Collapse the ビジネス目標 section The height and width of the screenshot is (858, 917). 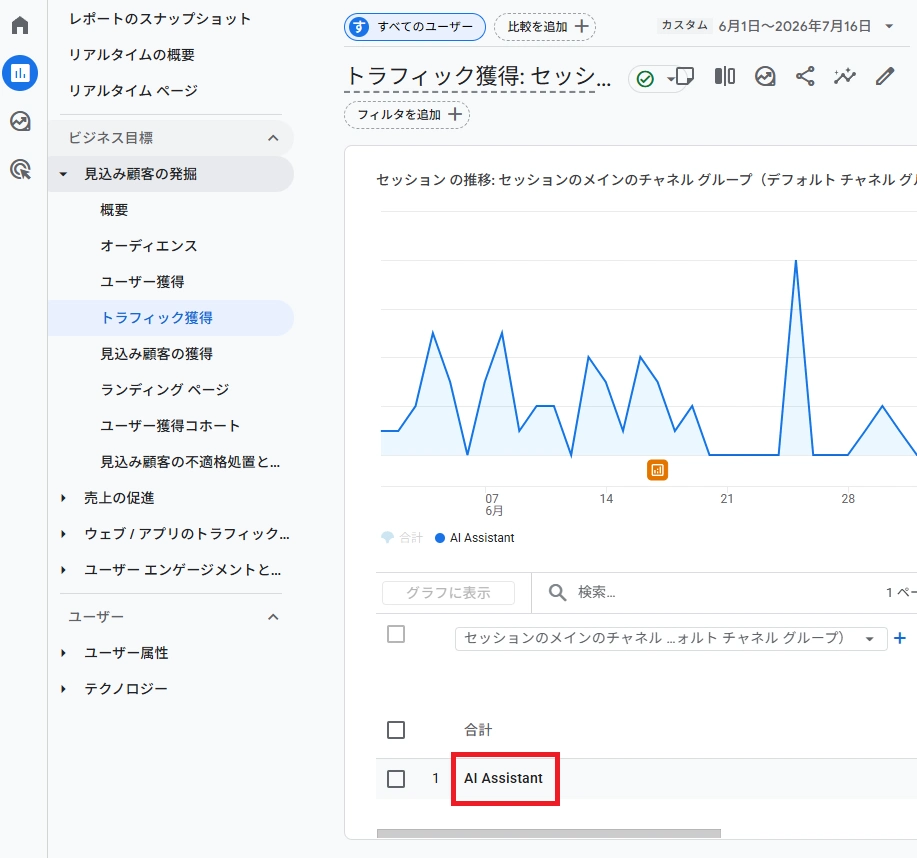[273, 138]
